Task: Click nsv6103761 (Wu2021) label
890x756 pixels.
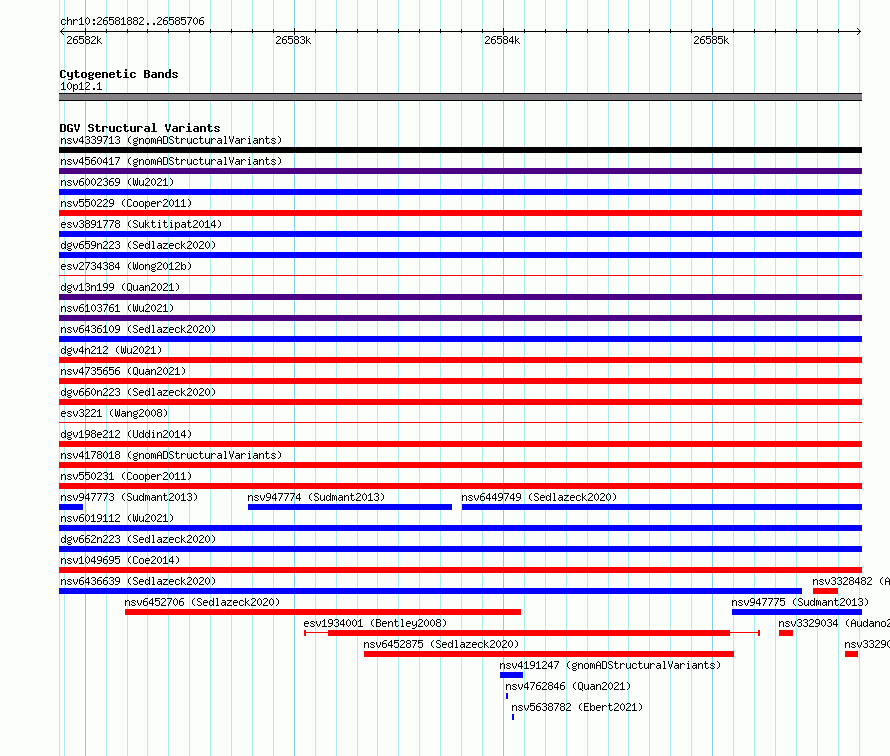Action: [117, 308]
